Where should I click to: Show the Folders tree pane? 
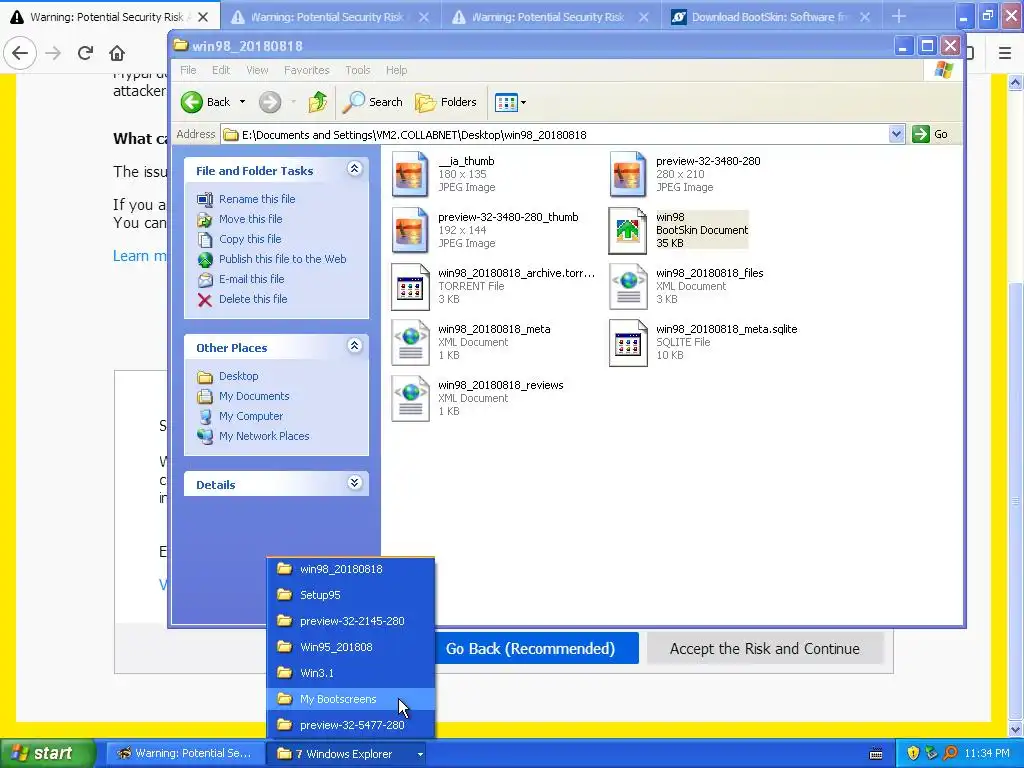(x=446, y=102)
